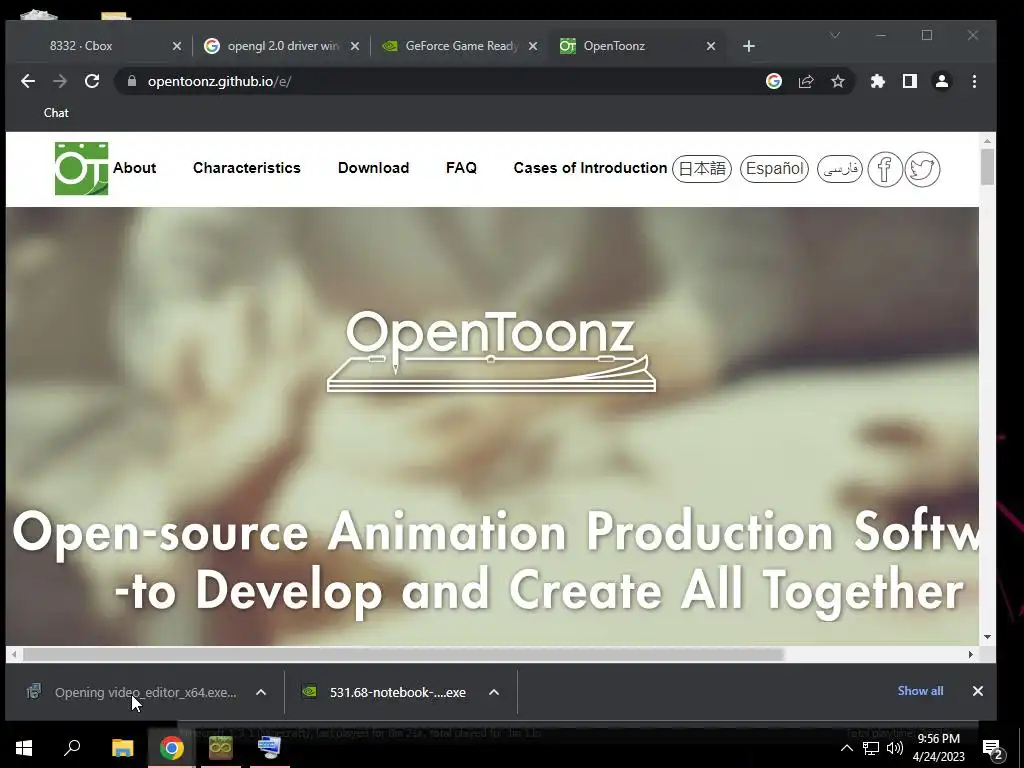
Task: Expand options for 531.68-notebook download
Action: [494, 692]
